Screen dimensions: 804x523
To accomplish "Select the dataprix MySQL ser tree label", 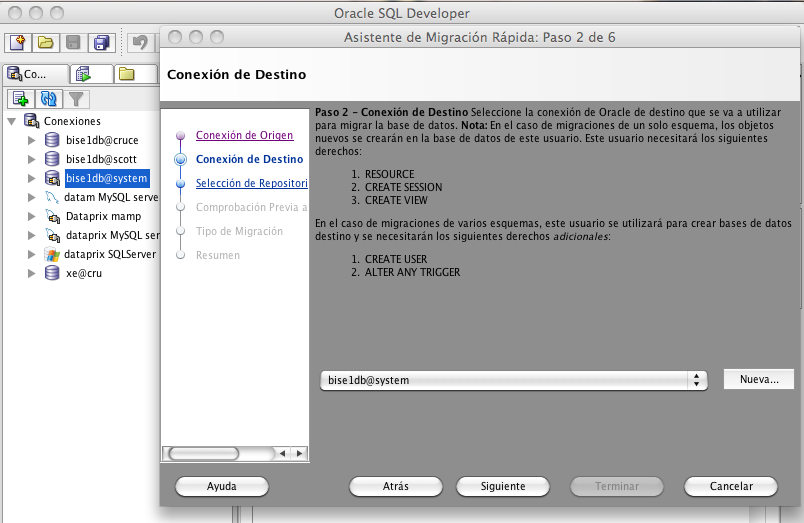I will click(112, 235).
